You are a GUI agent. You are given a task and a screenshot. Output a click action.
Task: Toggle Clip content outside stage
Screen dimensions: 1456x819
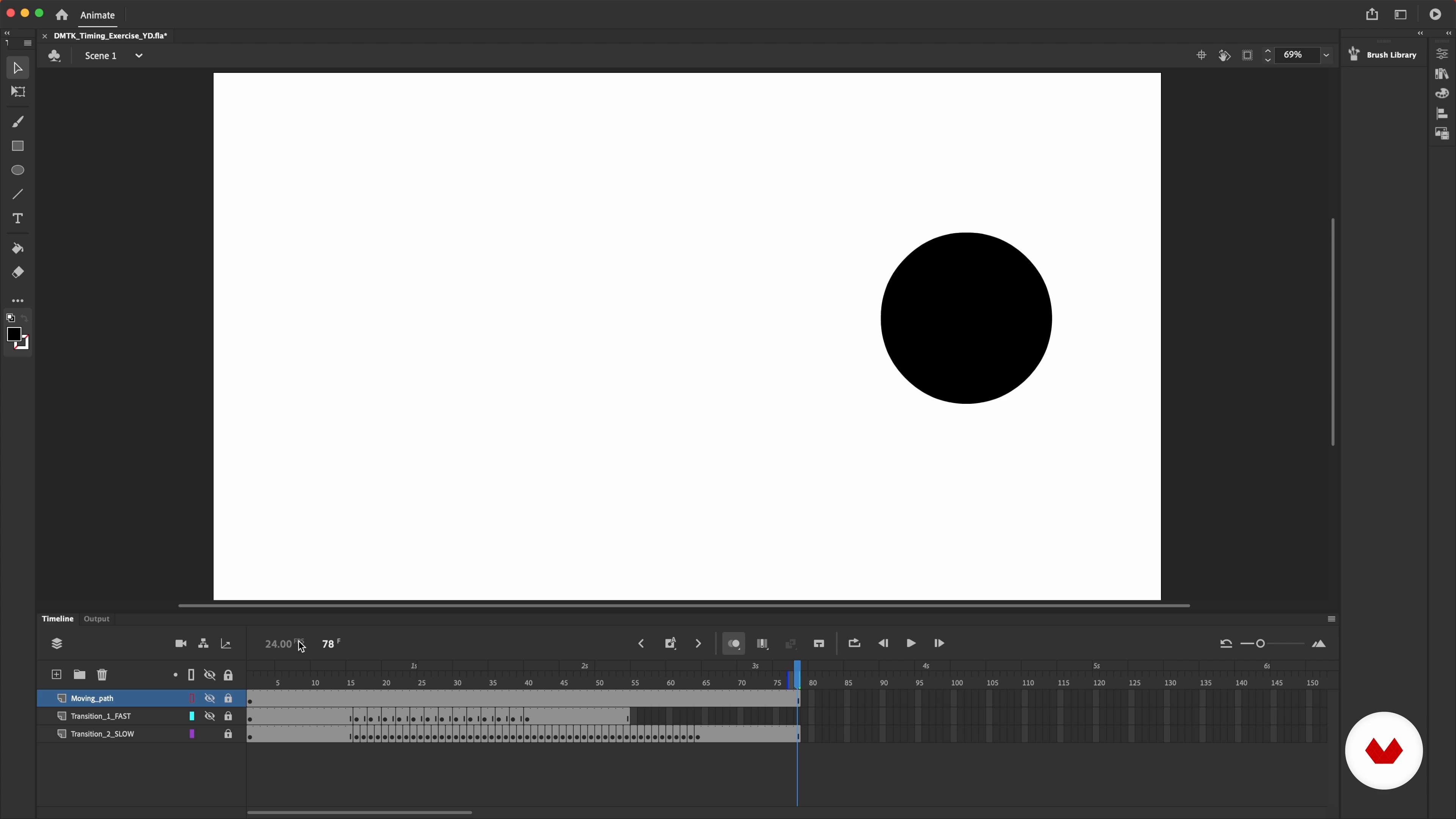[1247, 55]
